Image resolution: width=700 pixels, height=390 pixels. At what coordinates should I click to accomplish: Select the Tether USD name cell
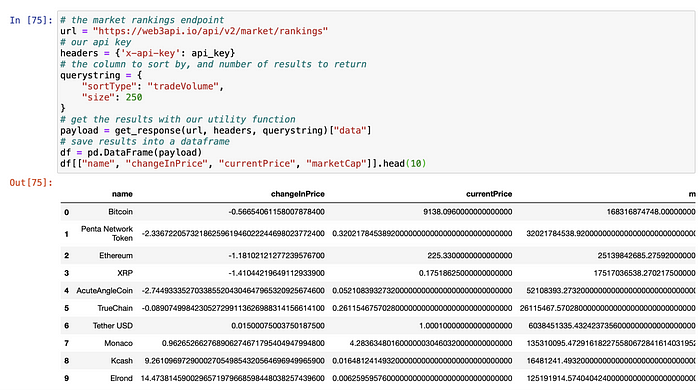pyautogui.click(x=113, y=326)
